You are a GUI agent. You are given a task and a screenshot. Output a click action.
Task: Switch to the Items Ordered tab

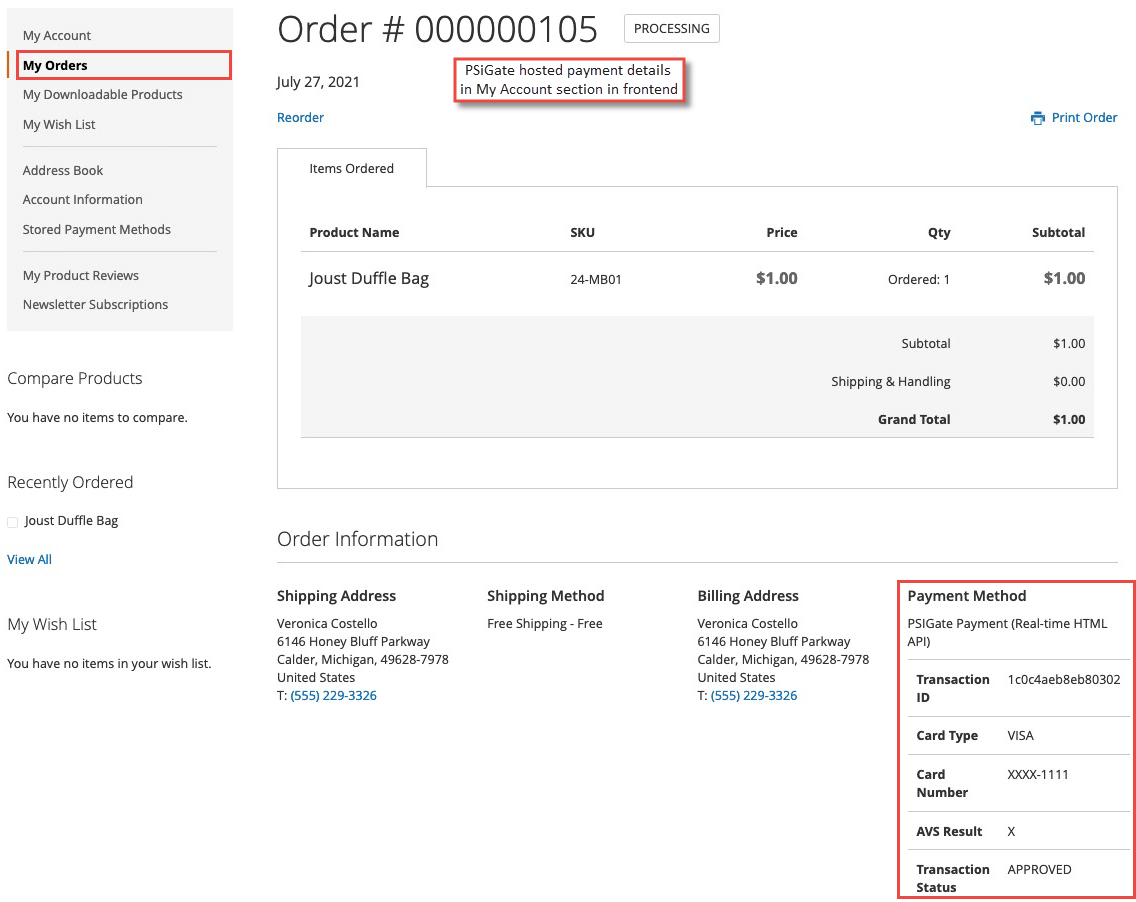352,168
